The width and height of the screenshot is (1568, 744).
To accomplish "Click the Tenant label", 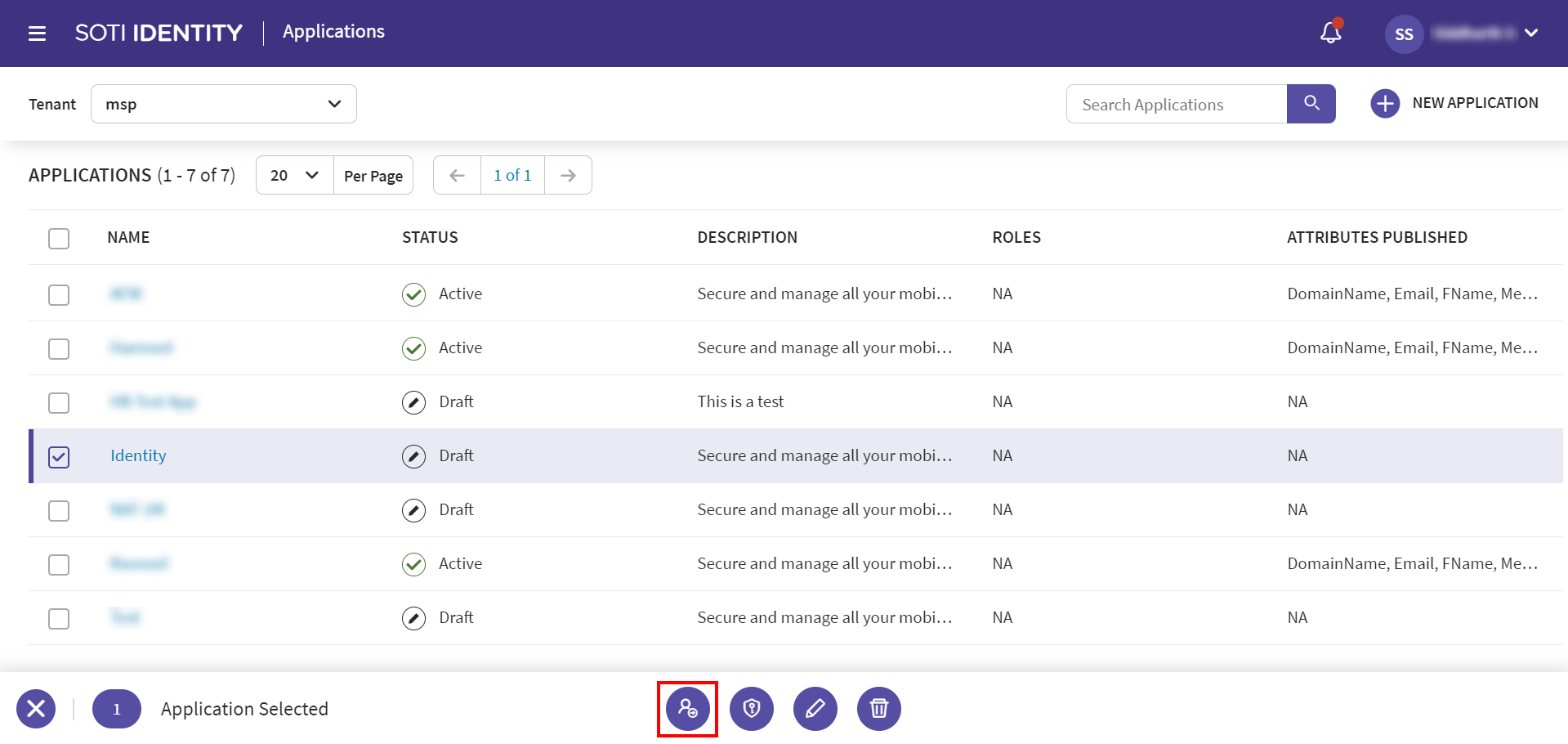I will (x=52, y=104).
